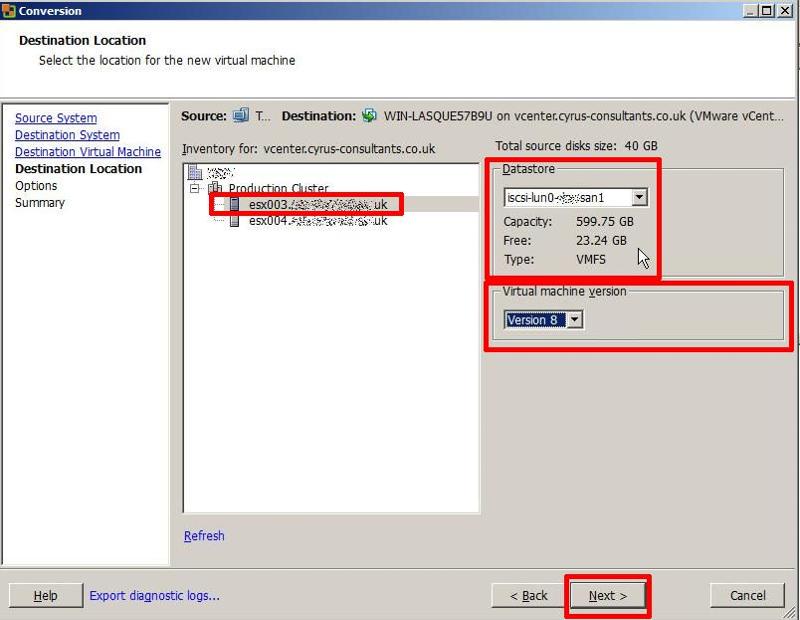800x620 pixels.
Task: Open Export diagnostic logs link
Action: 155,596
